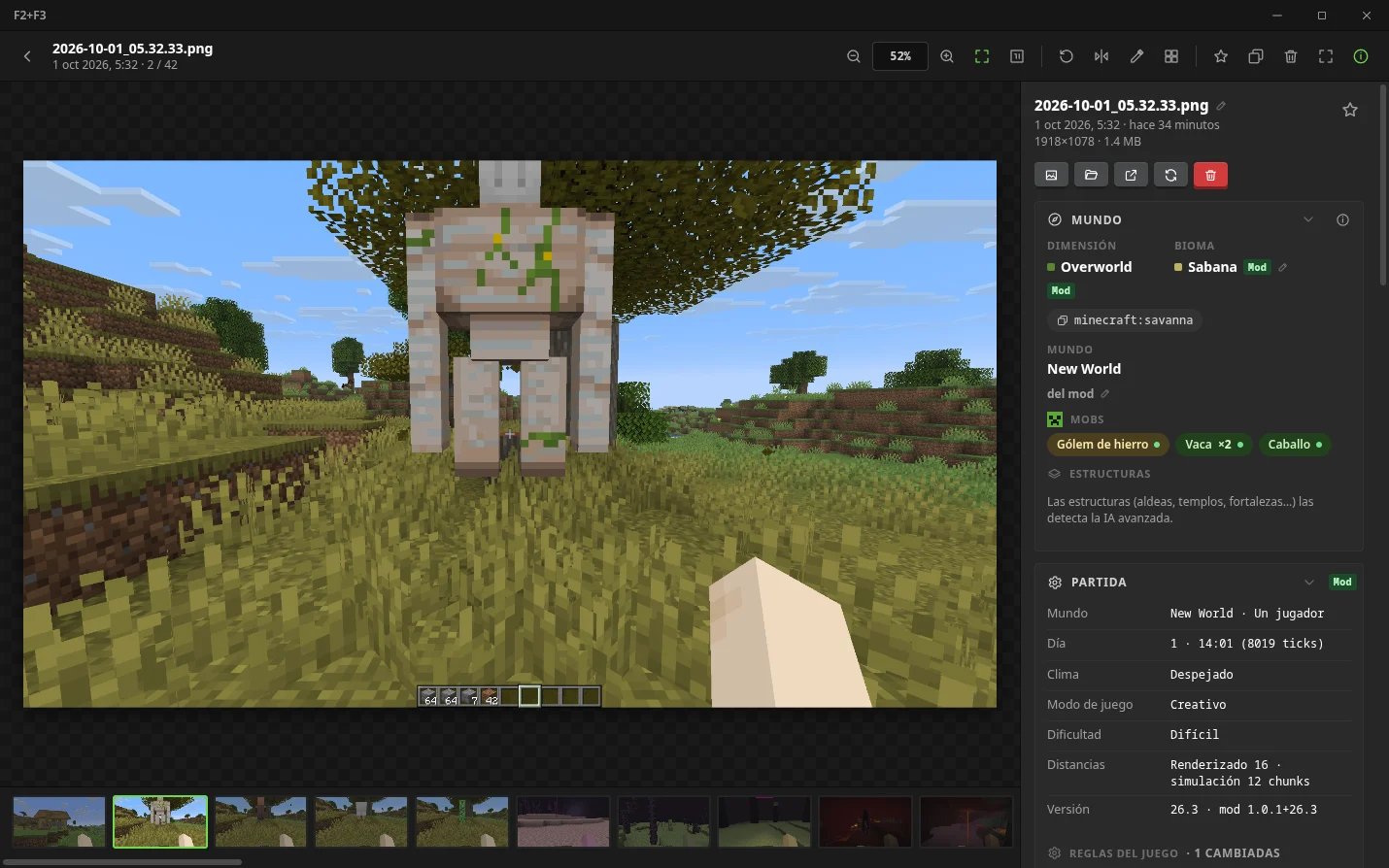
Task: Open the third thumbnail in filmstrip
Action: [x=260, y=821]
